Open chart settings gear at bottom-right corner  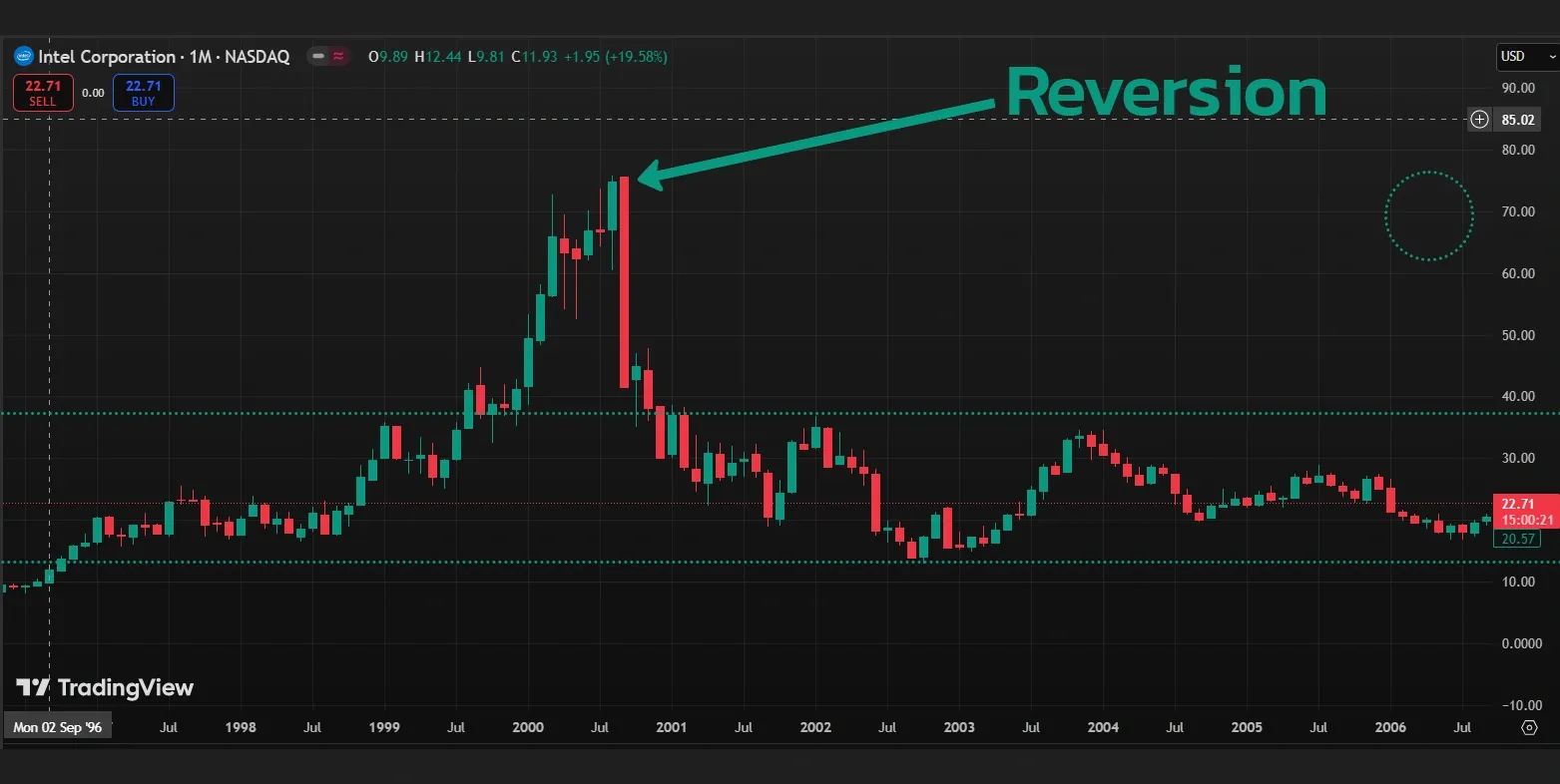click(1528, 728)
